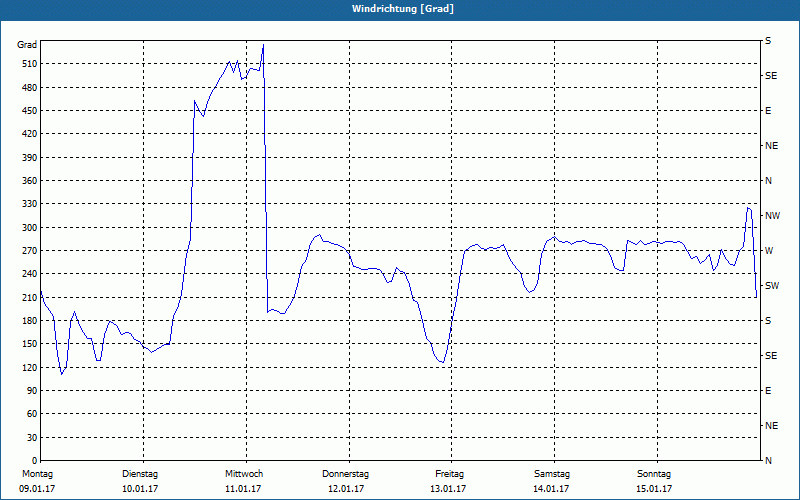The width and height of the screenshot is (800, 500).
Task: Select the 180 value on the degree axis
Action: point(30,321)
